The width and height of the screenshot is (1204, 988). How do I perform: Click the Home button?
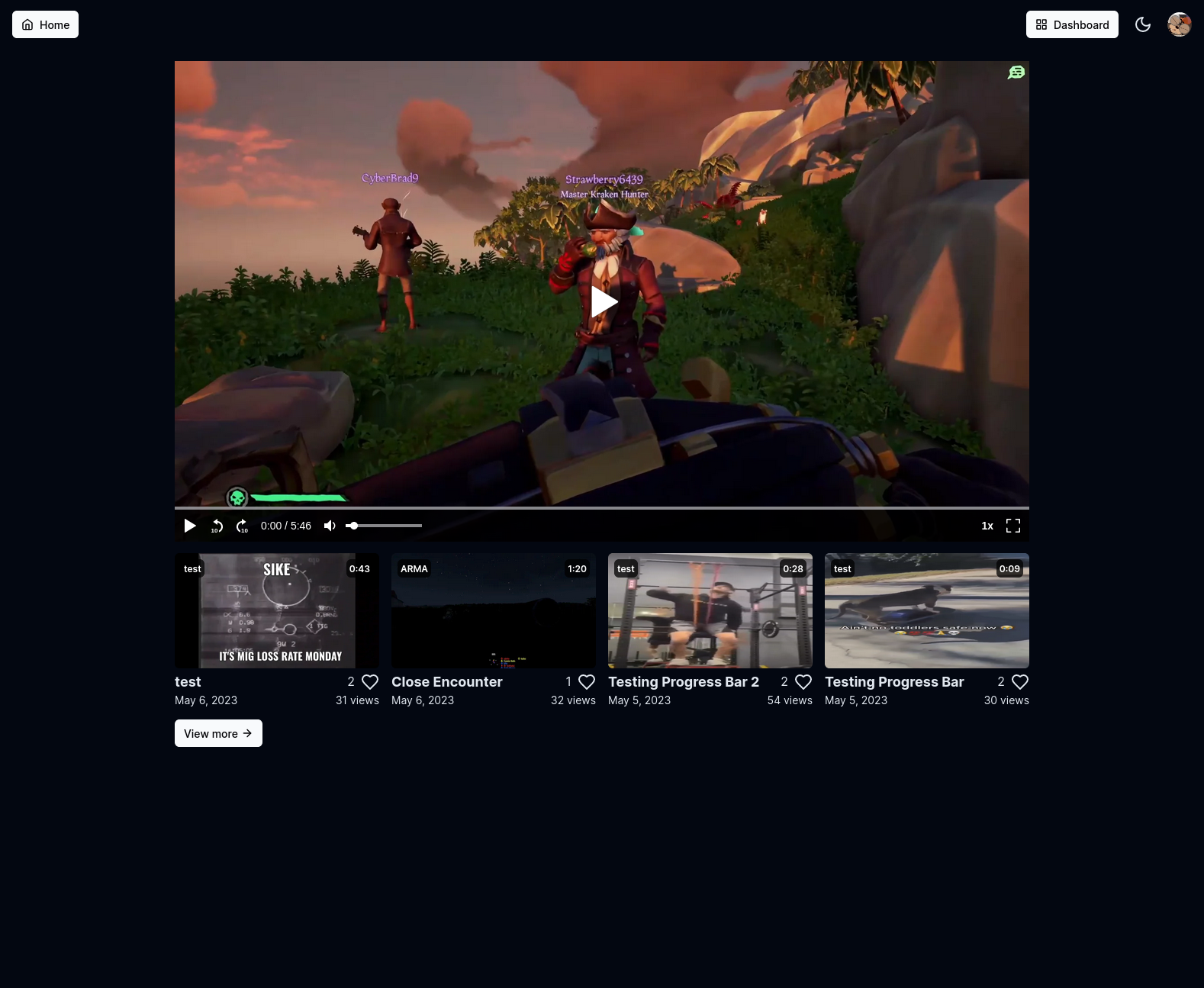[x=45, y=24]
